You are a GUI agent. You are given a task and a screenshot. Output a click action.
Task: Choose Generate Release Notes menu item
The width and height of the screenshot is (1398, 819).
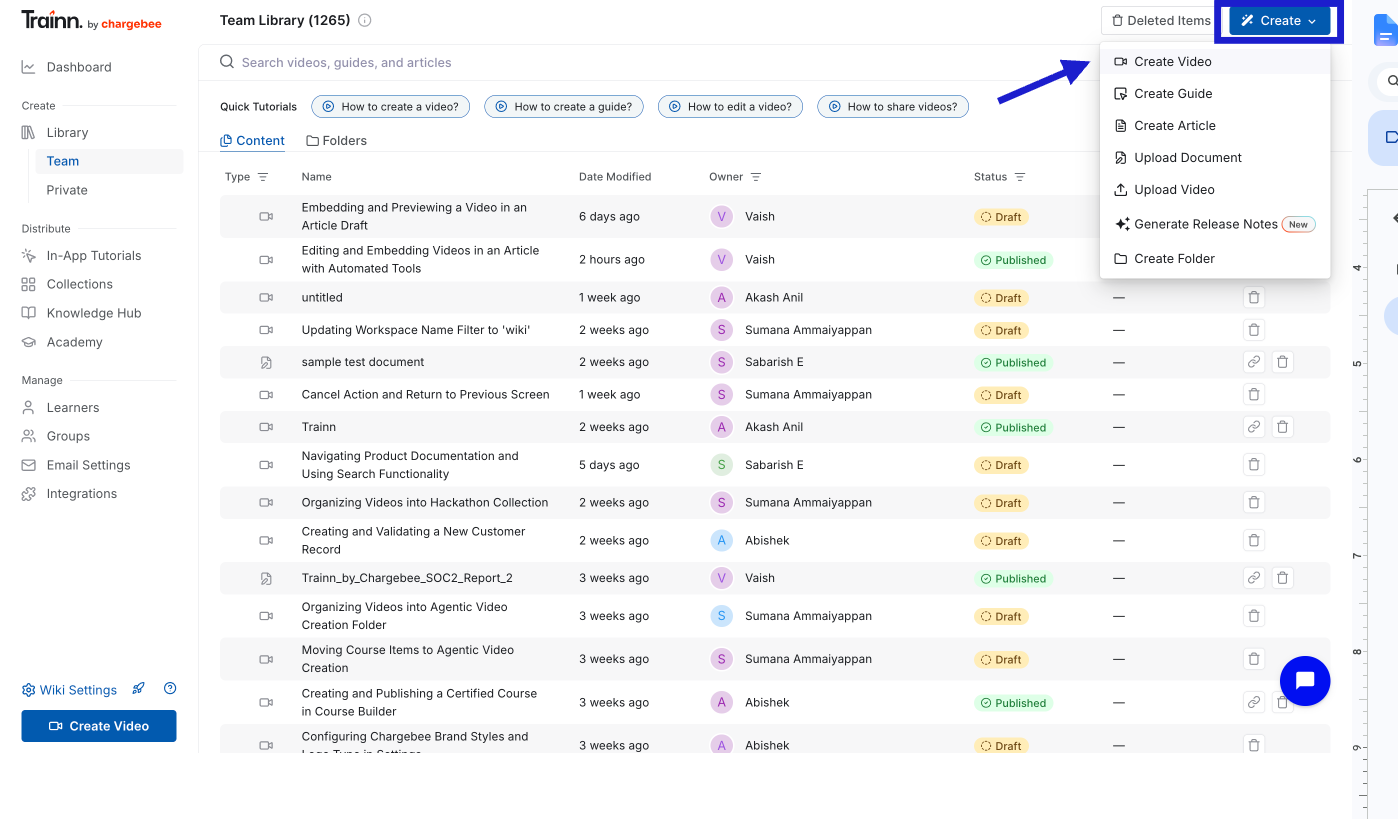1215,224
